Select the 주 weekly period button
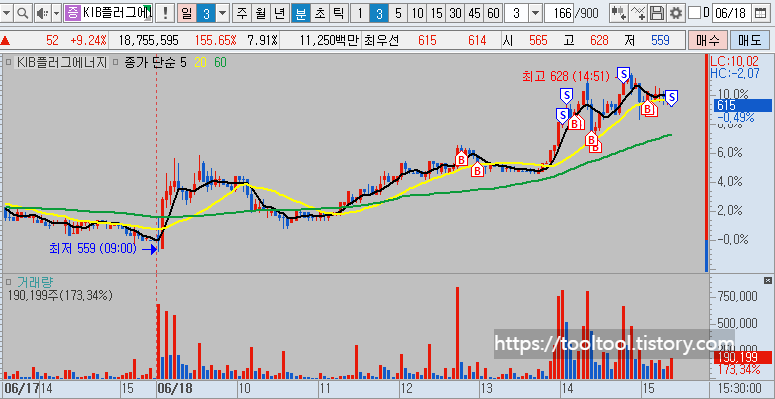Screen dimensions: 775x399 pyautogui.click(x=241, y=13)
